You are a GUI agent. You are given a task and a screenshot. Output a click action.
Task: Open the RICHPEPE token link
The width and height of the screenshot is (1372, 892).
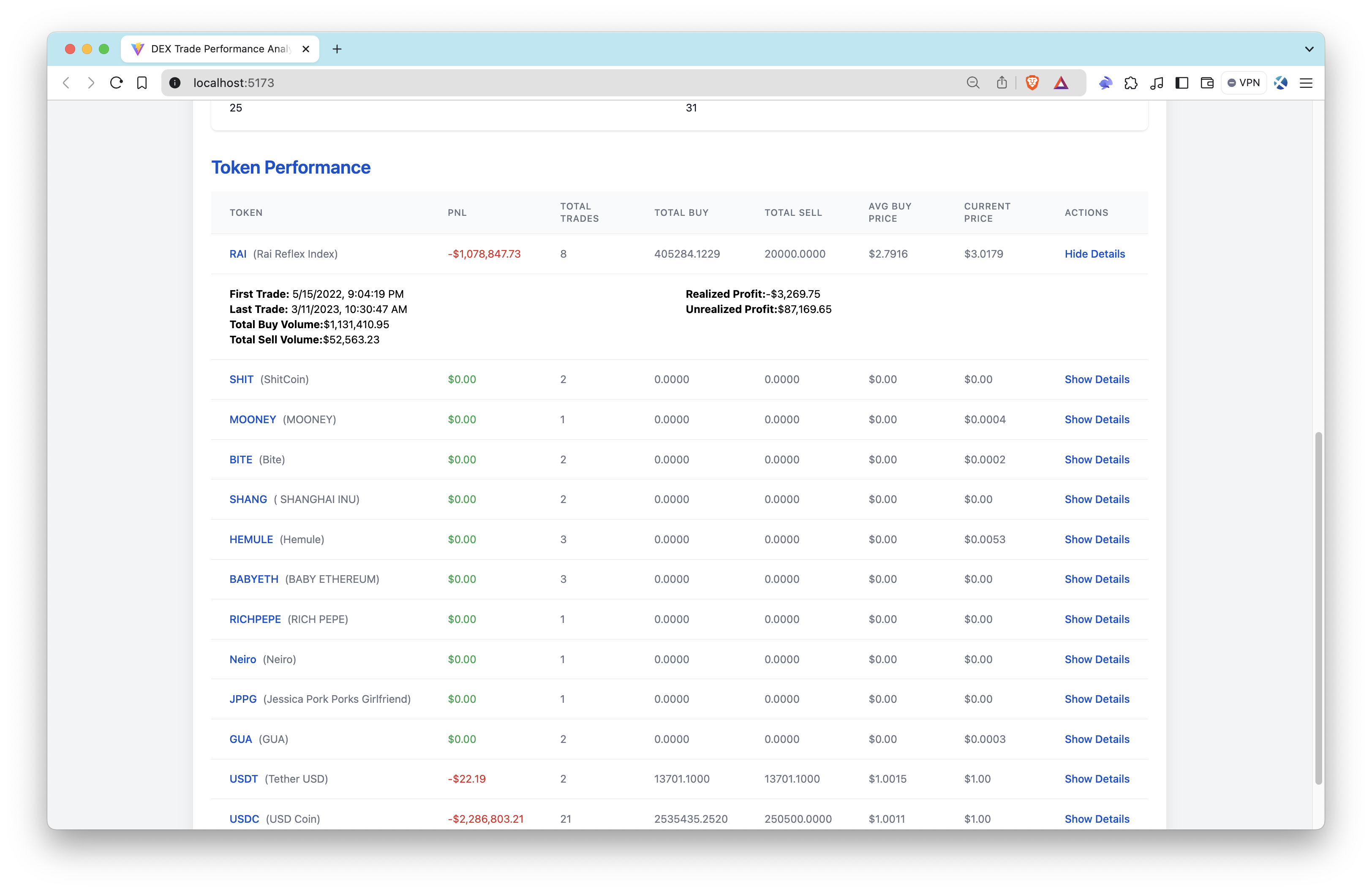click(256, 619)
